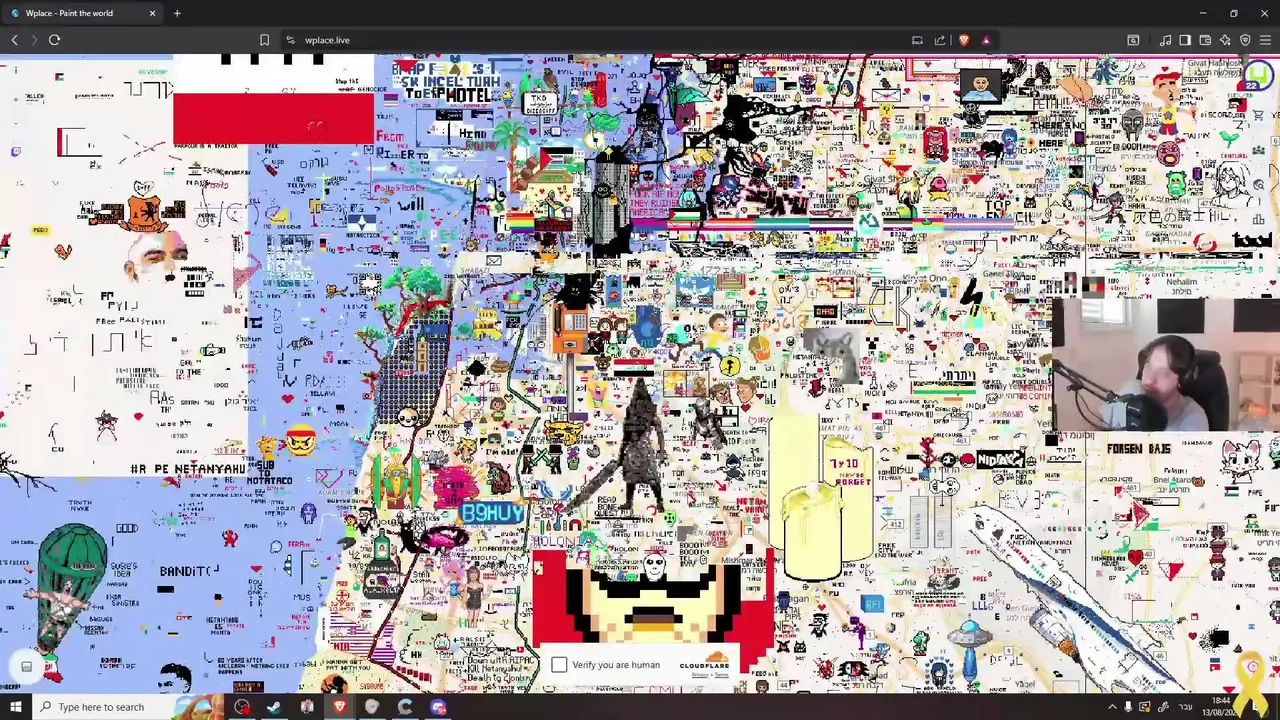Click the browser back arrow
The width and height of the screenshot is (1280, 720).
tap(14, 40)
